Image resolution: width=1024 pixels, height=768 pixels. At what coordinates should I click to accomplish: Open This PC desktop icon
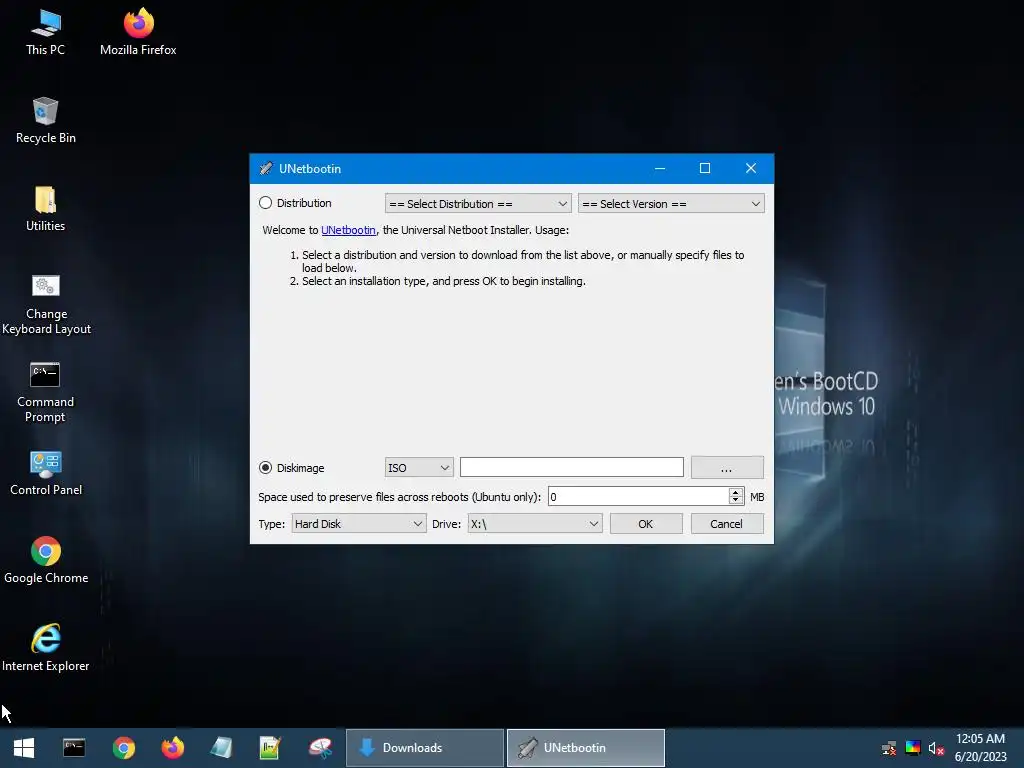pos(46,32)
